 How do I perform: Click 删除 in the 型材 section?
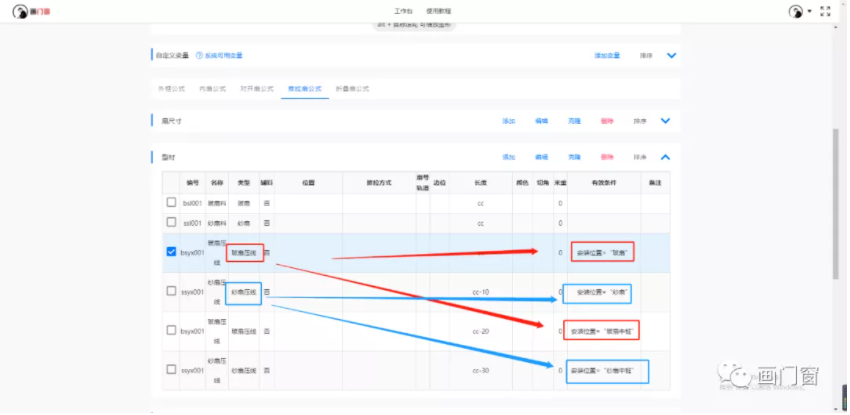(607, 157)
